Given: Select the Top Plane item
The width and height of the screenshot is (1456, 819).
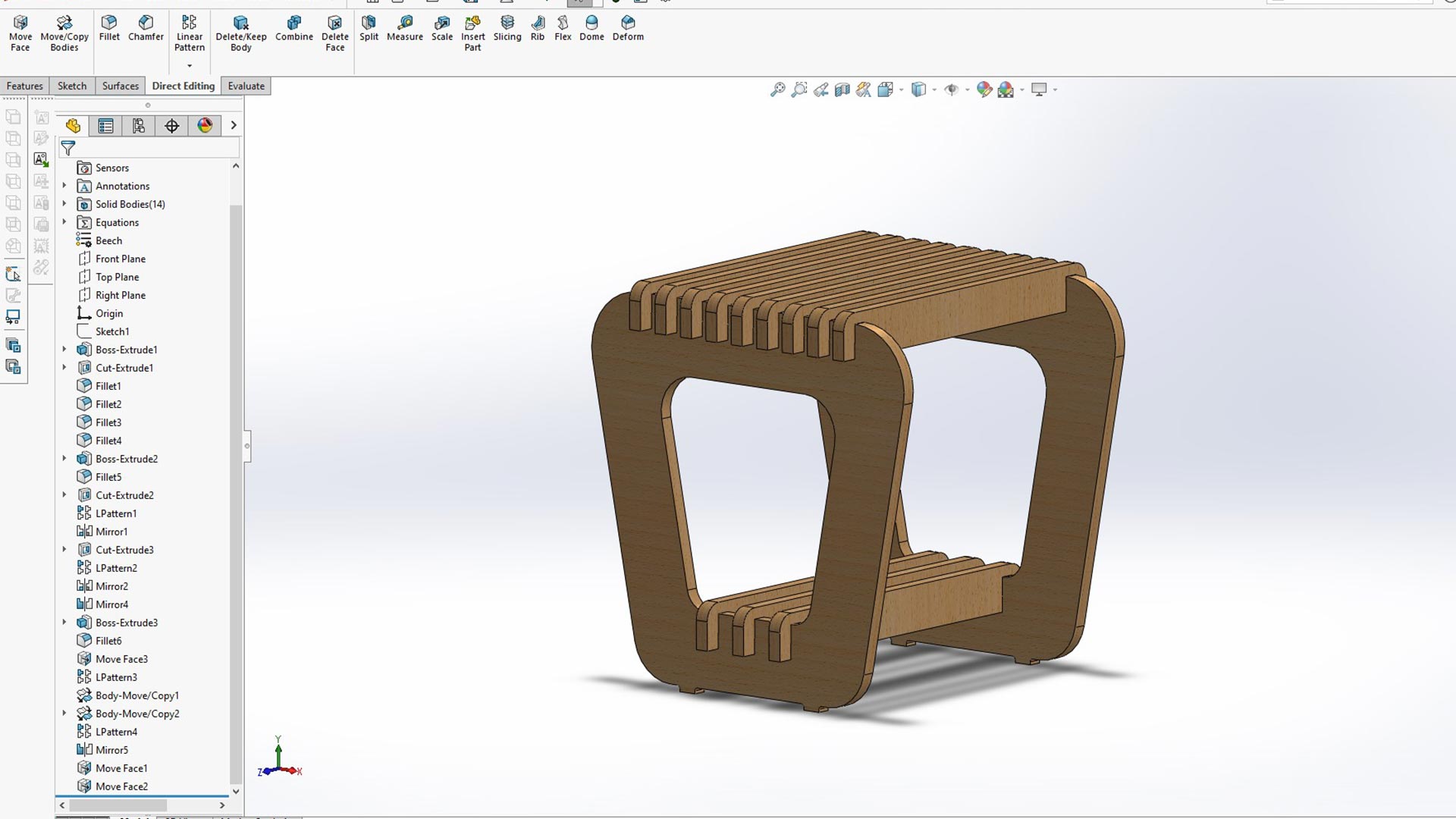Looking at the screenshot, I should pyautogui.click(x=108, y=277).
